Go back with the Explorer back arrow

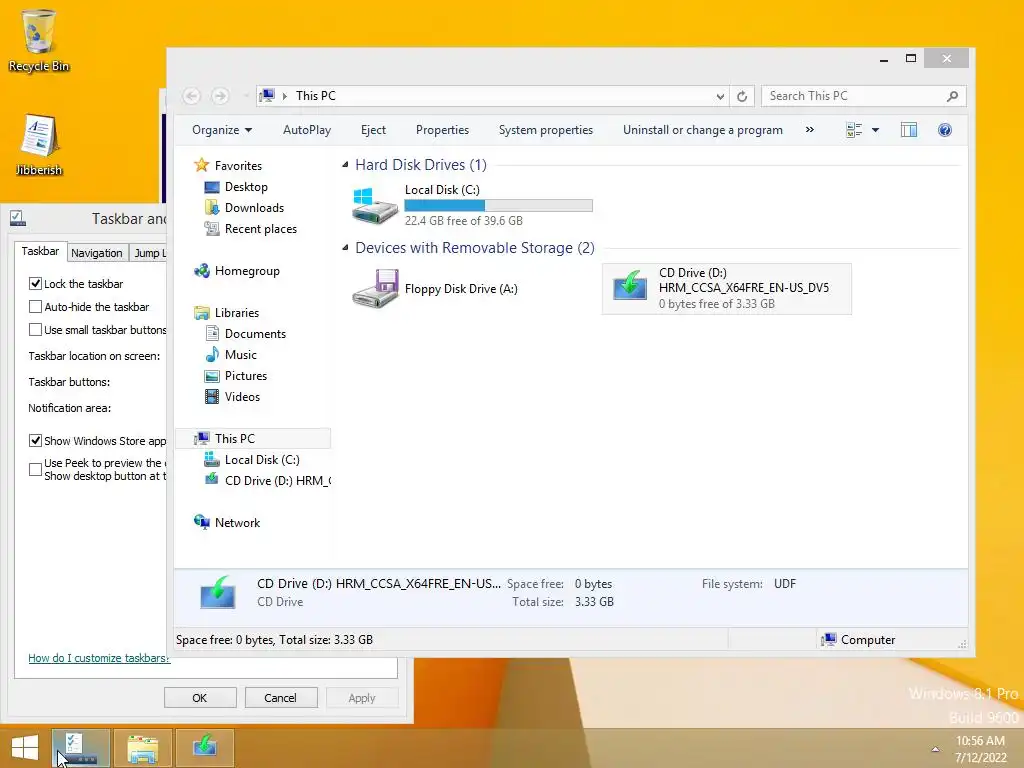(x=191, y=96)
